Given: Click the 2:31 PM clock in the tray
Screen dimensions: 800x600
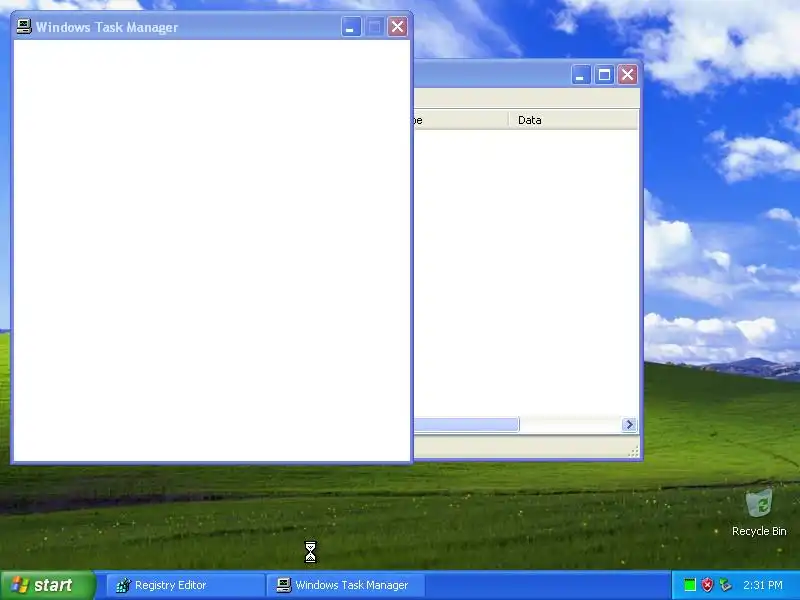Looking at the screenshot, I should [763, 585].
